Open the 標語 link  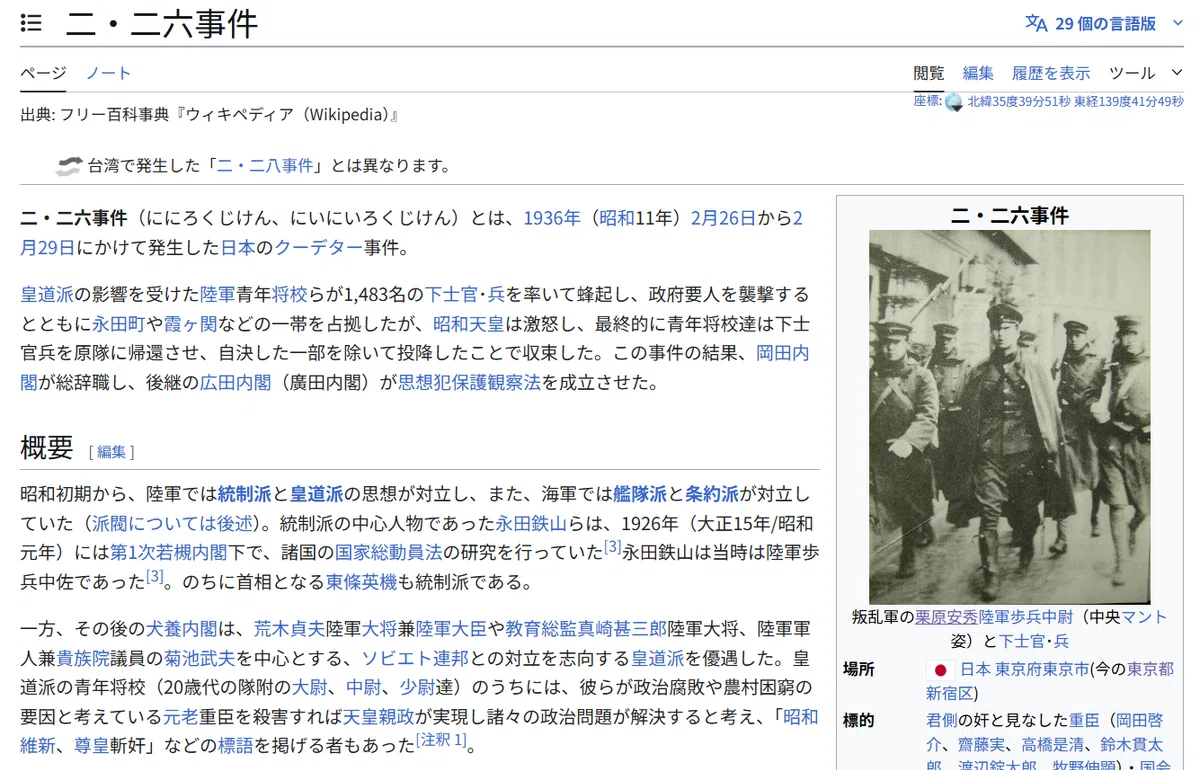235,745
